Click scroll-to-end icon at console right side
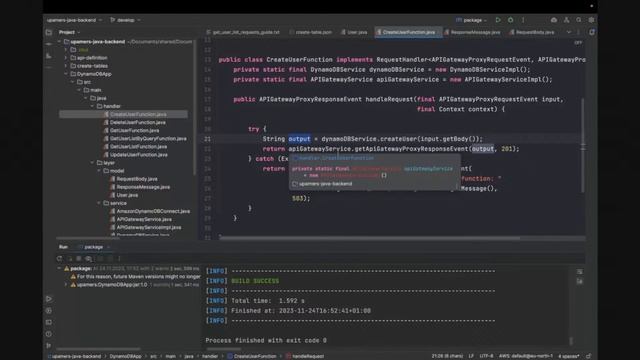 (580, 281)
